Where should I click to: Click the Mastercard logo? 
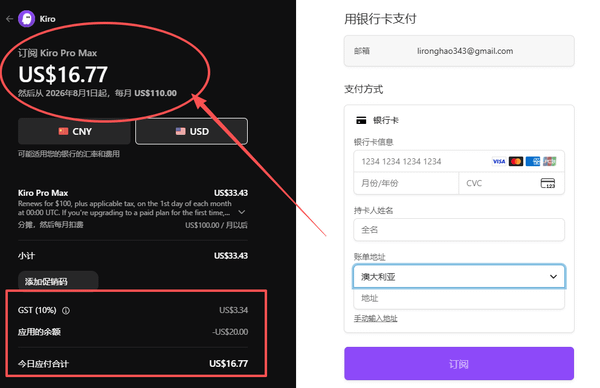click(x=516, y=161)
